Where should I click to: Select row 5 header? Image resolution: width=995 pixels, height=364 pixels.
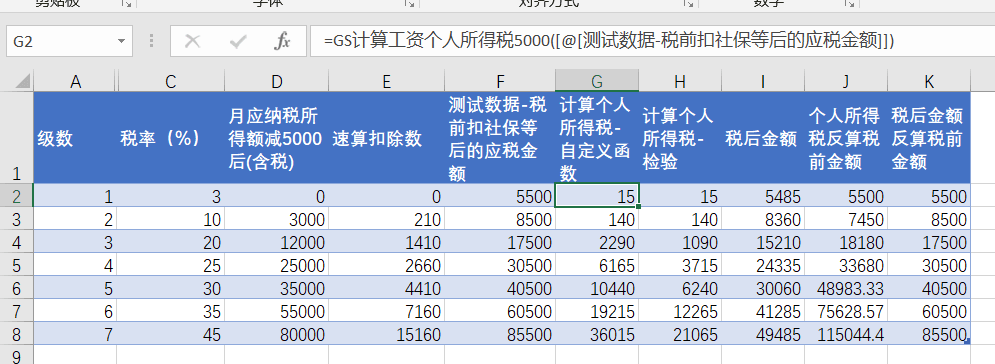[x=16, y=264]
